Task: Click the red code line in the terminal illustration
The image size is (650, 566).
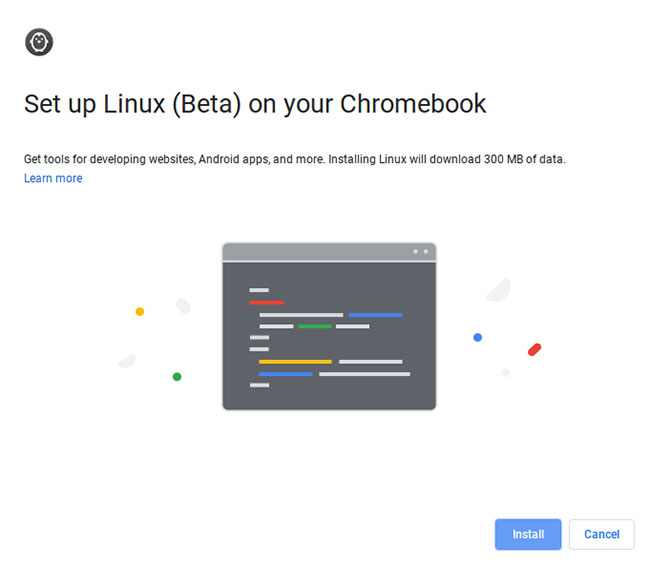Action: (267, 302)
